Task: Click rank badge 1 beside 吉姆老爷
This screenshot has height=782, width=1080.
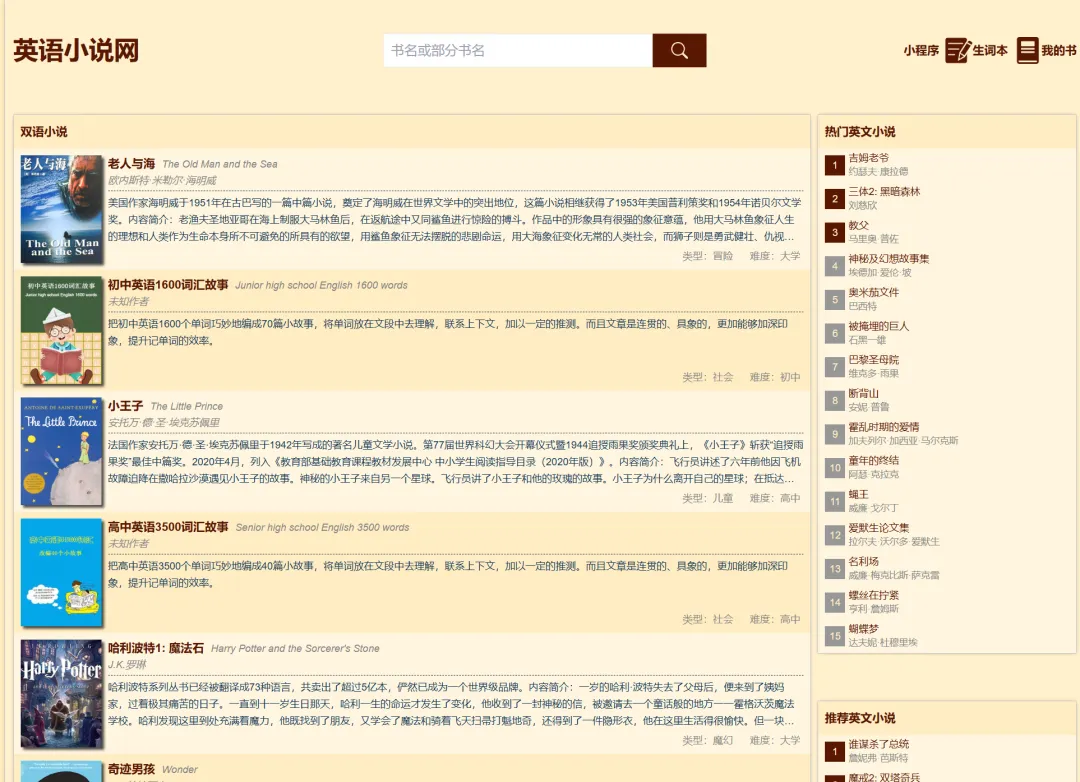Action: click(x=835, y=165)
